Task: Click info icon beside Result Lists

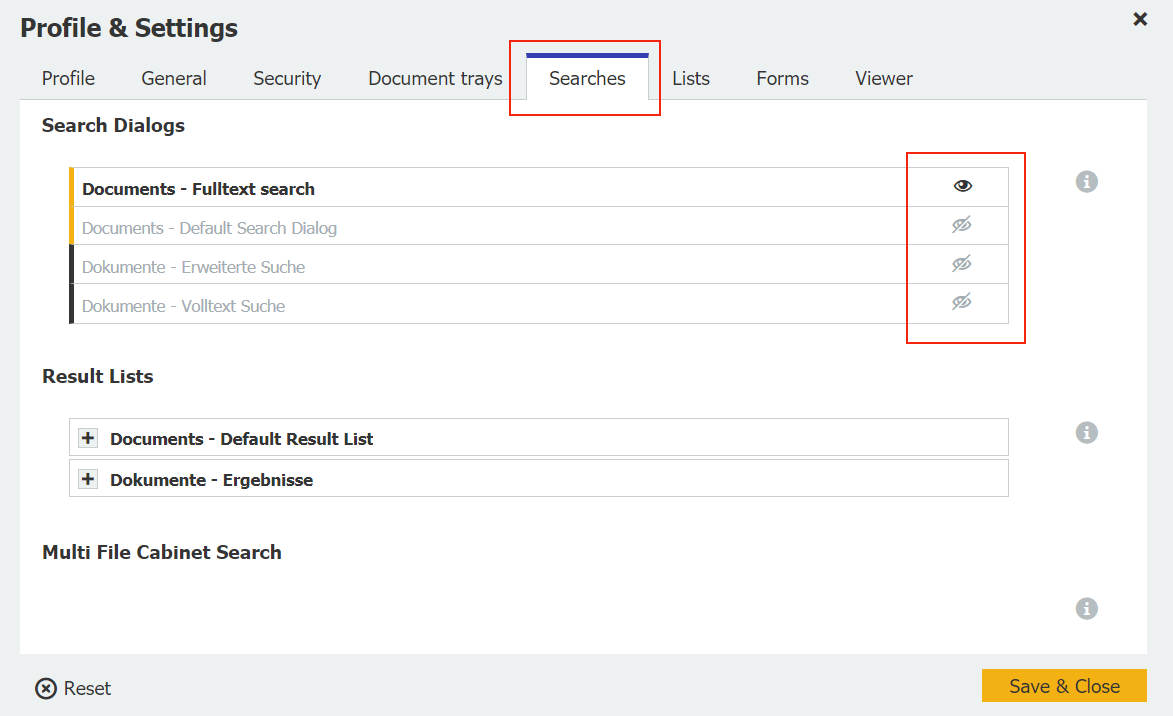Action: point(1087,433)
